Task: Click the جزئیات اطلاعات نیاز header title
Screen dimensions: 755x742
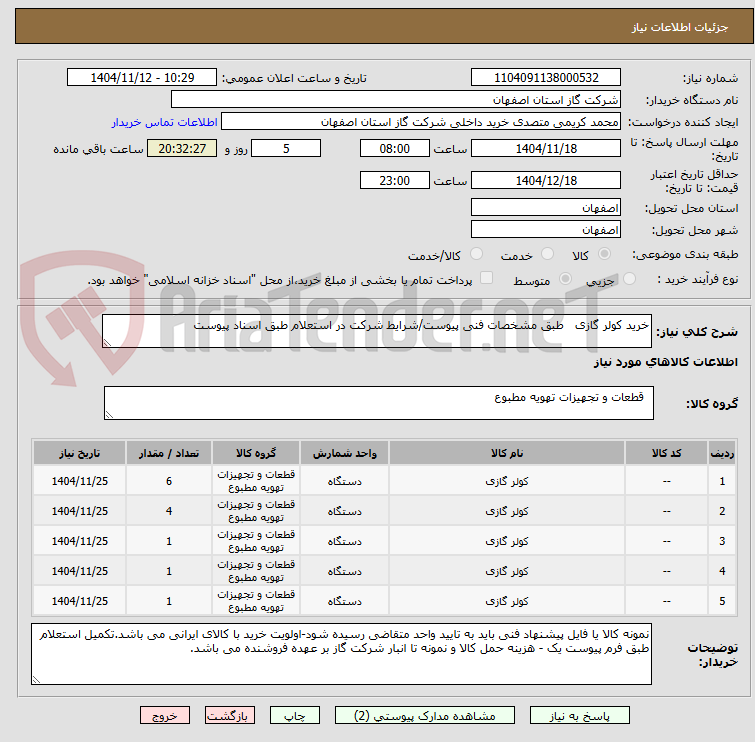Action: point(679,27)
